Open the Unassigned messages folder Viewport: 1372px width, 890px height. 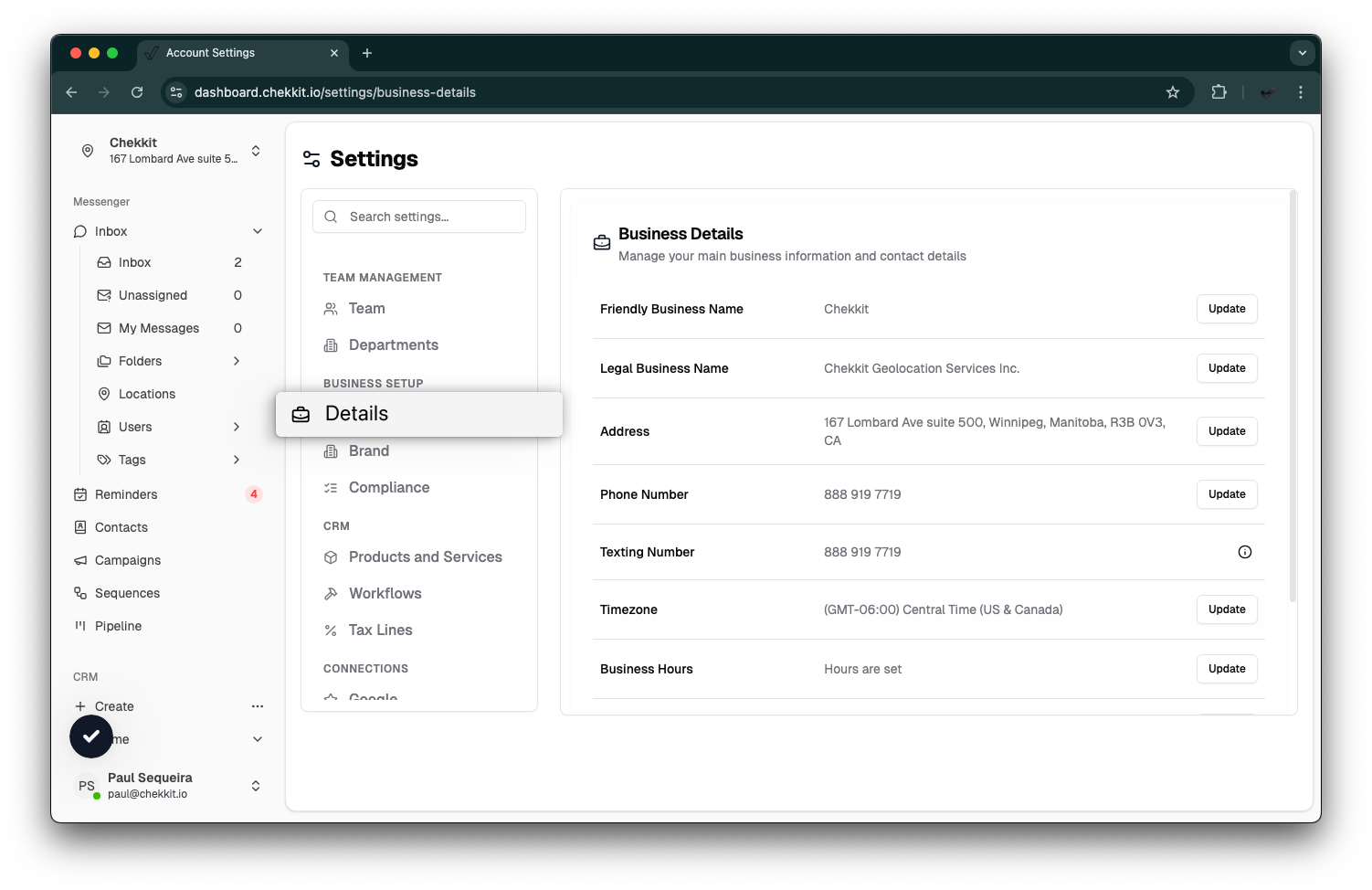click(x=170, y=295)
